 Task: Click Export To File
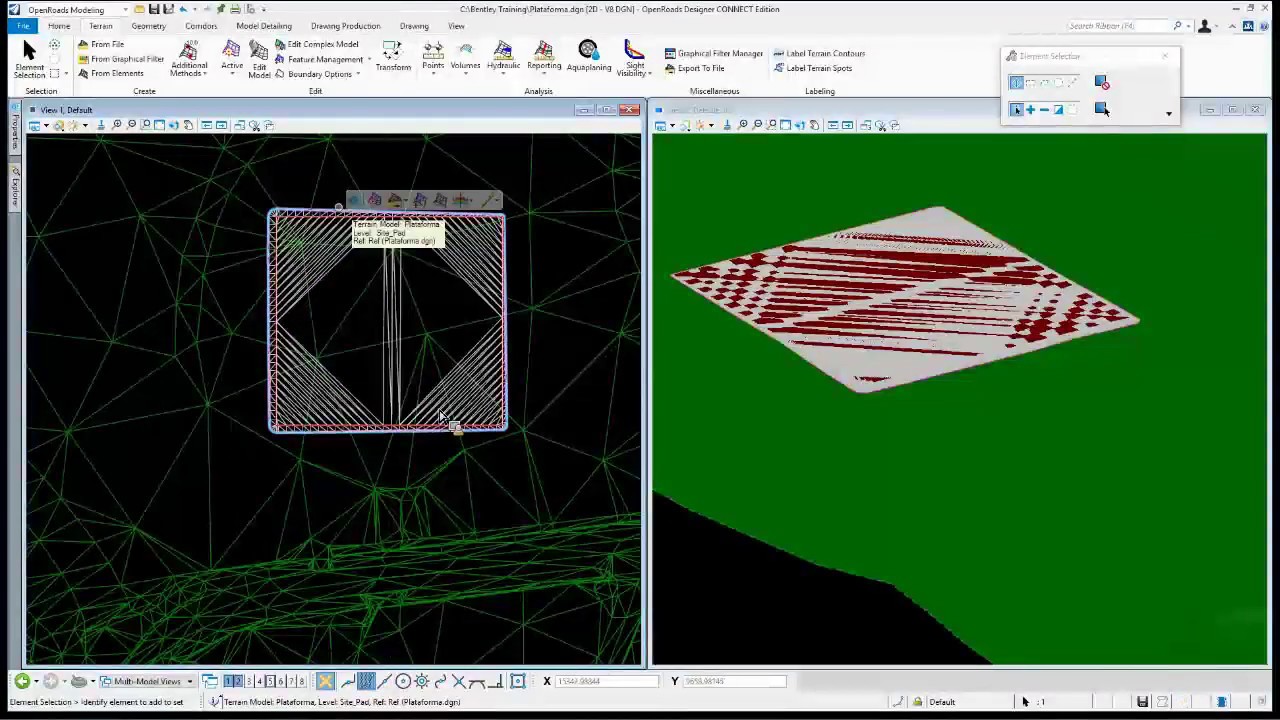pos(694,68)
